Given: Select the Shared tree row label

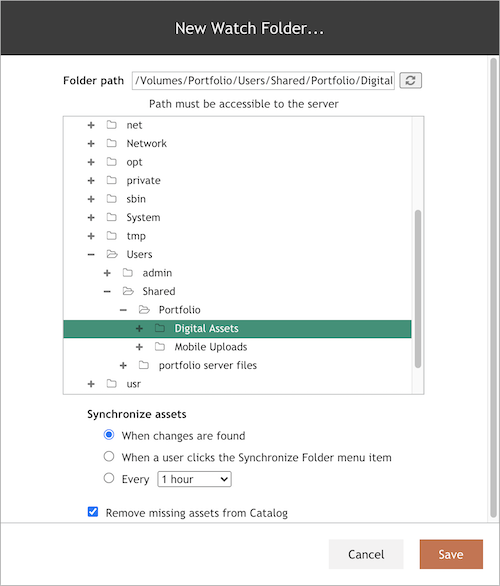Looking at the screenshot, I should tap(159, 292).
